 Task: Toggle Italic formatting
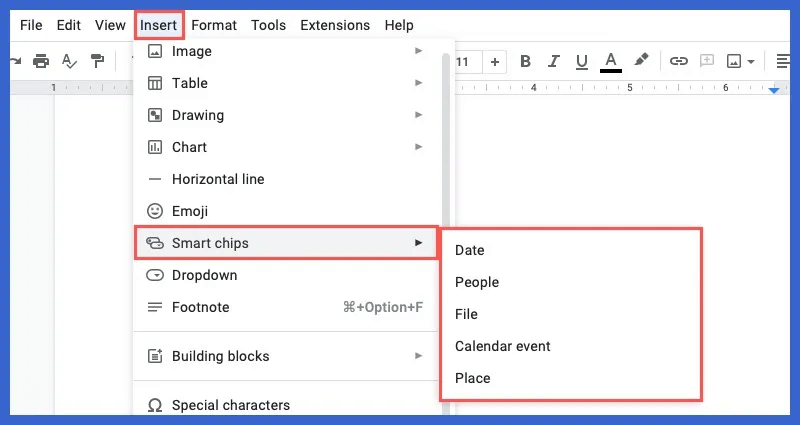[554, 61]
